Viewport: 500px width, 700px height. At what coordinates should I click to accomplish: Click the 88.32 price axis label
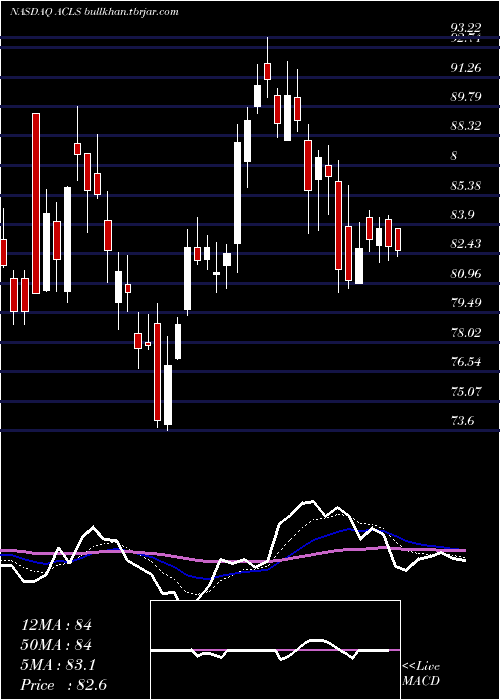tap(466, 126)
